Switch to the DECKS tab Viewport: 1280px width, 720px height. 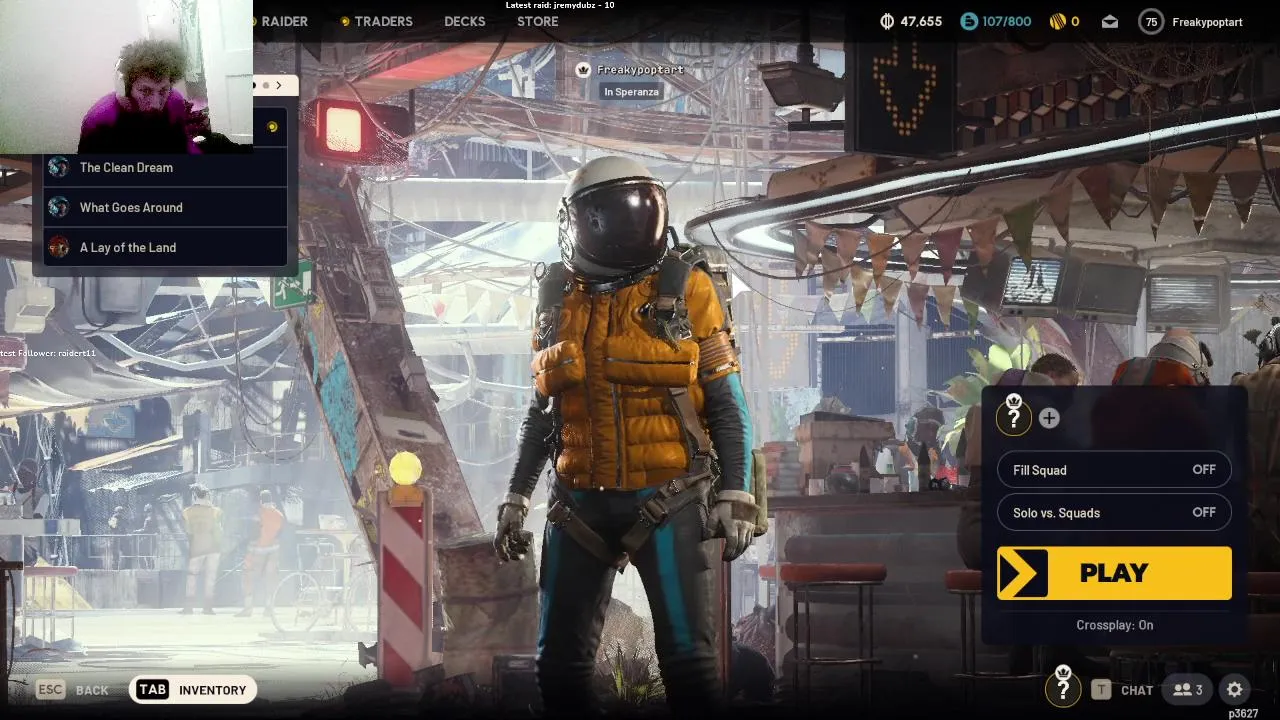pyautogui.click(x=465, y=21)
